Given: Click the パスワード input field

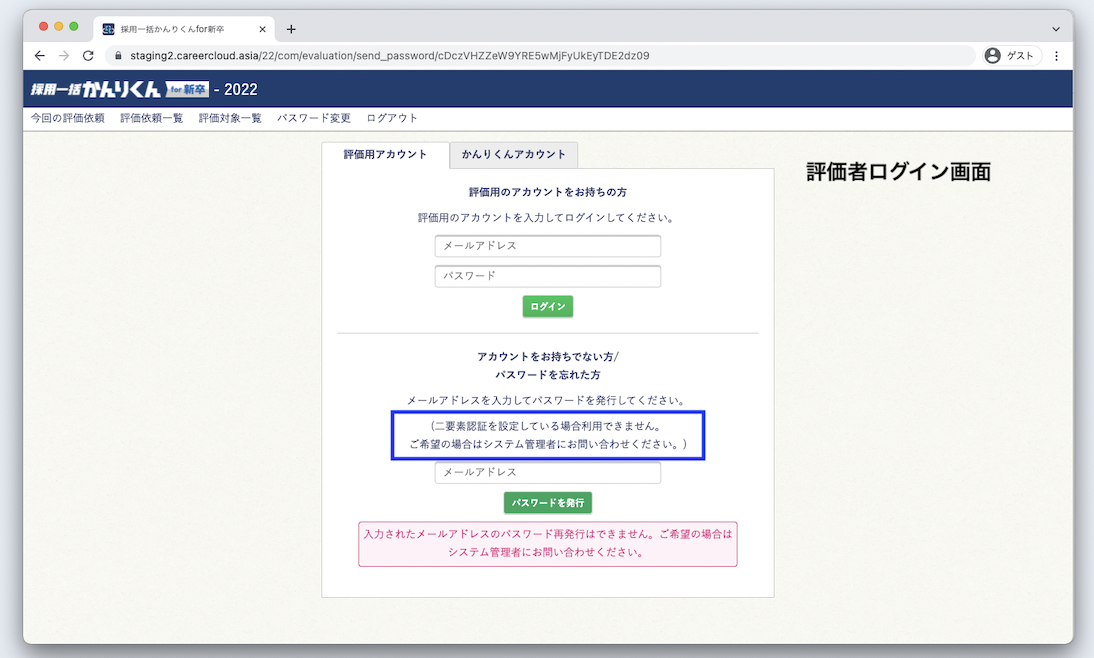Looking at the screenshot, I should pyautogui.click(x=547, y=276).
